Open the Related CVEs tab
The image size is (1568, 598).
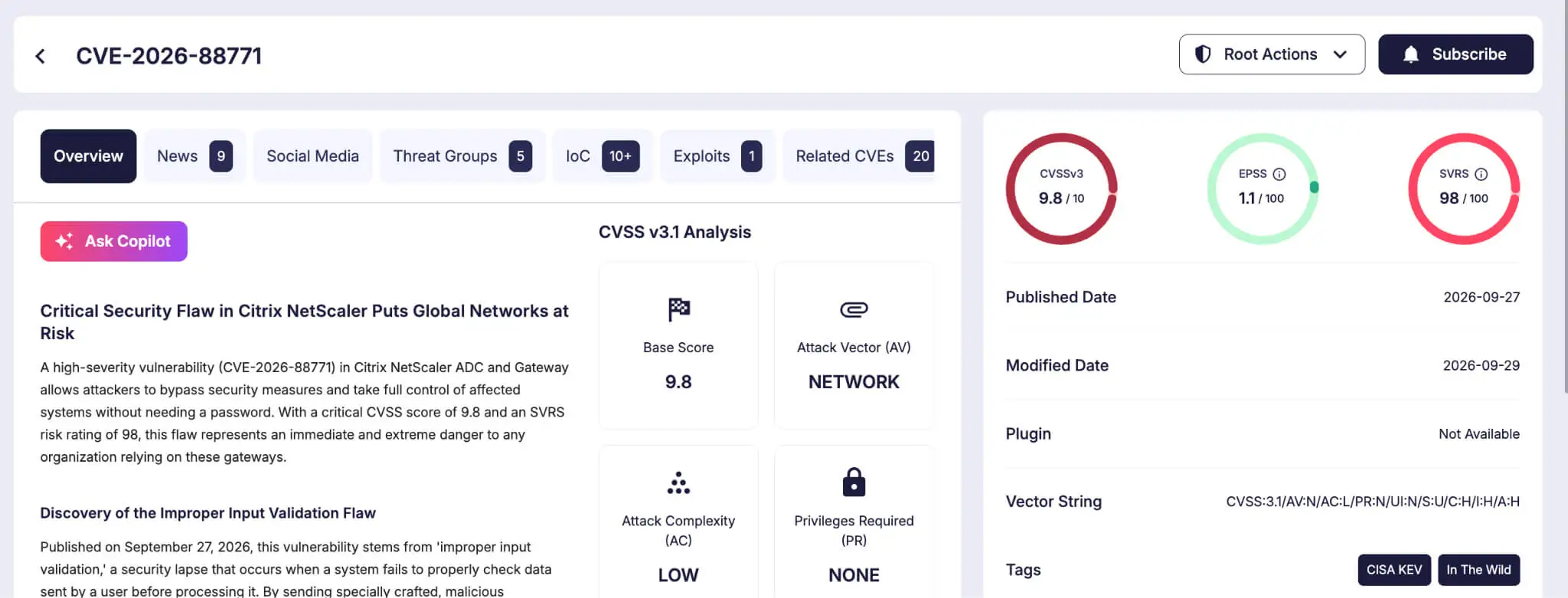[x=858, y=156]
